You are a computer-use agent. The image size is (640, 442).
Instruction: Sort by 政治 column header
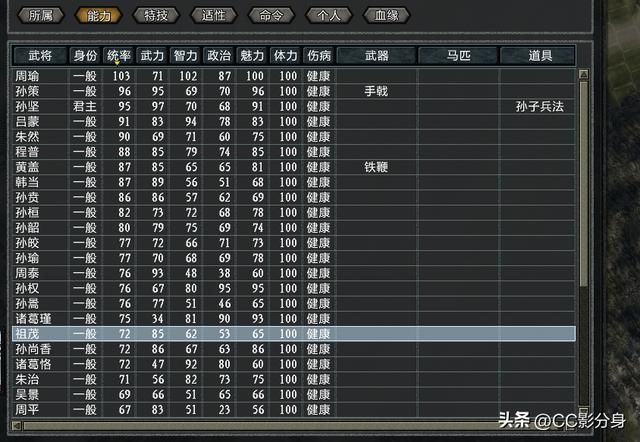point(219,56)
